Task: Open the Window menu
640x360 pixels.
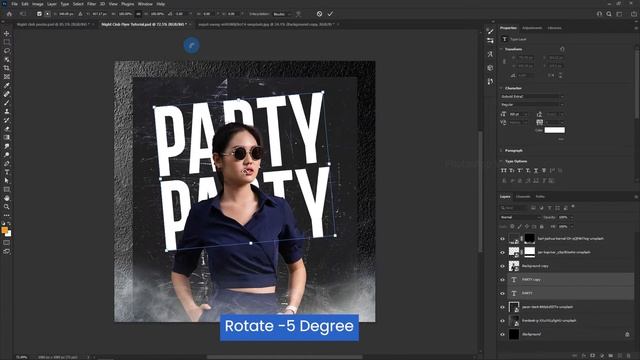Action: tap(145, 4)
